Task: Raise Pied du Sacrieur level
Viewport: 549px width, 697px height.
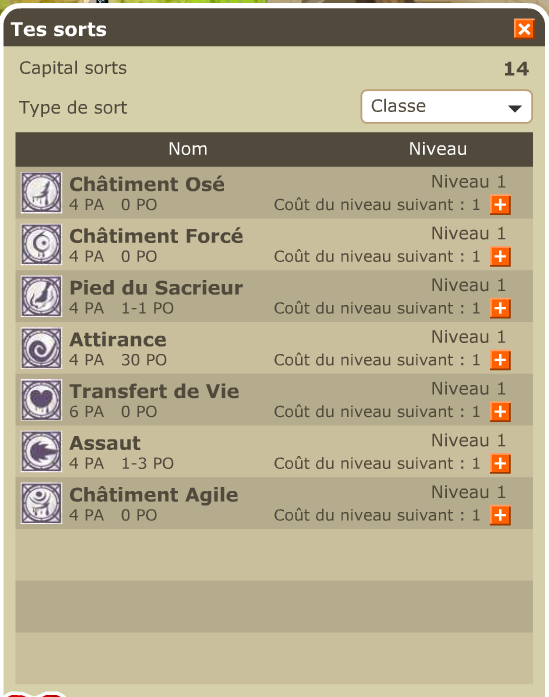Action: click(500, 308)
